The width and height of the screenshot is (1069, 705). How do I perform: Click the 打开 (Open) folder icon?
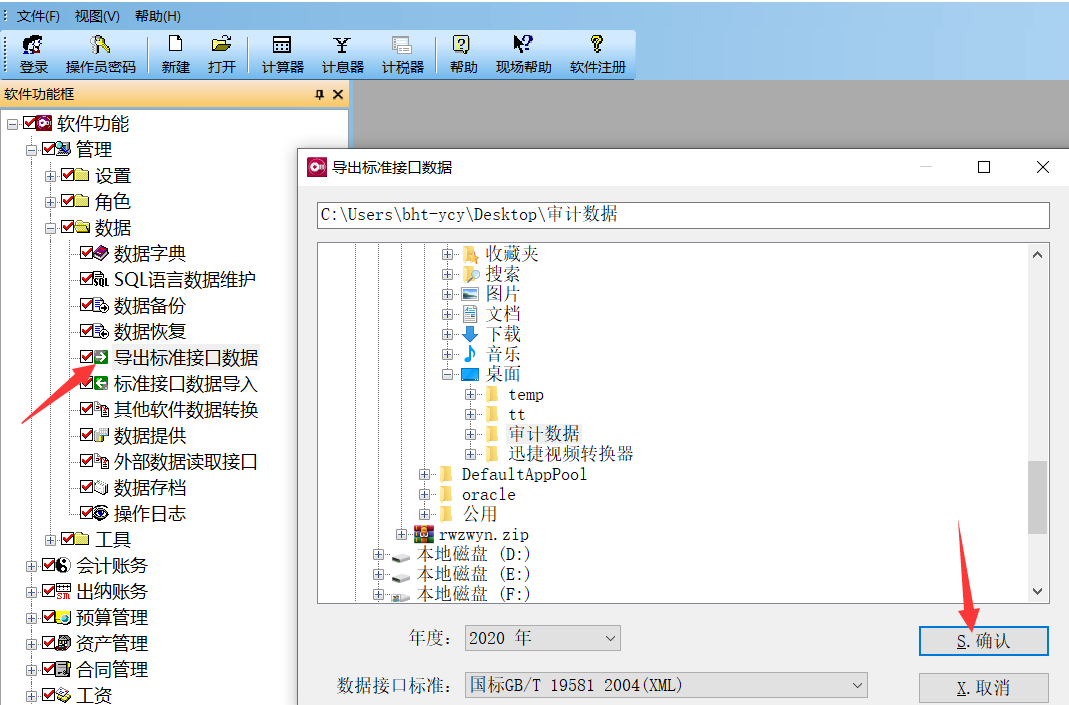[221, 53]
